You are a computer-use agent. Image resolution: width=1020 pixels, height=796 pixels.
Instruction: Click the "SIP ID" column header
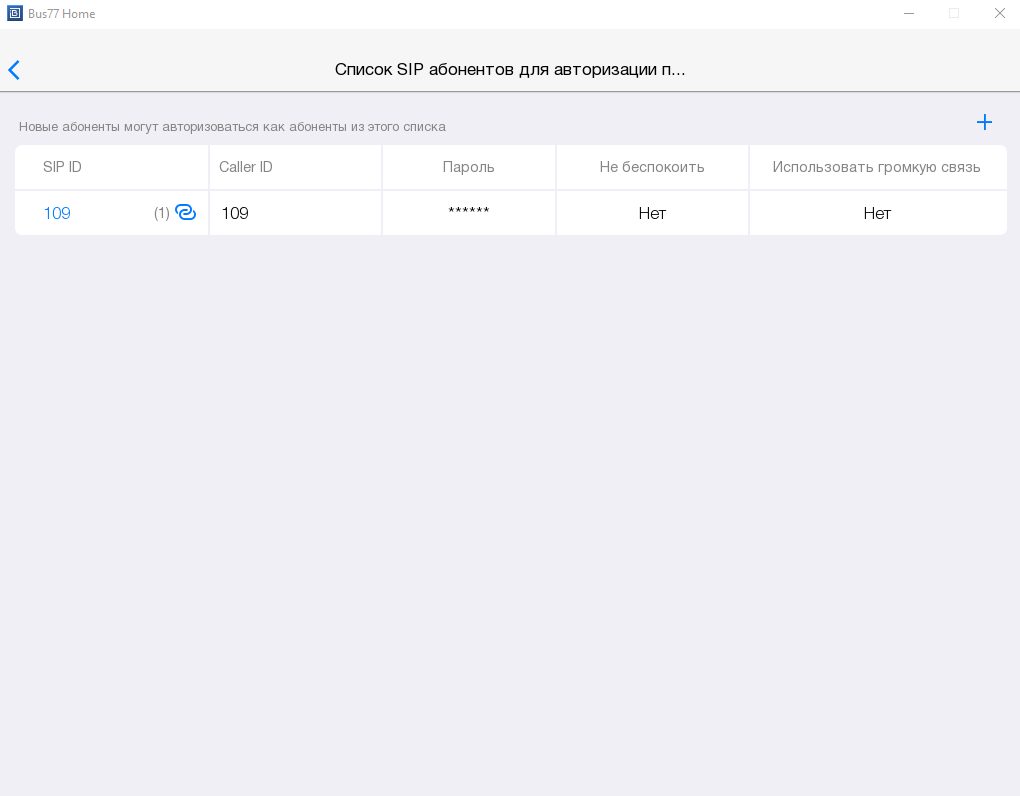tap(62, 167)
